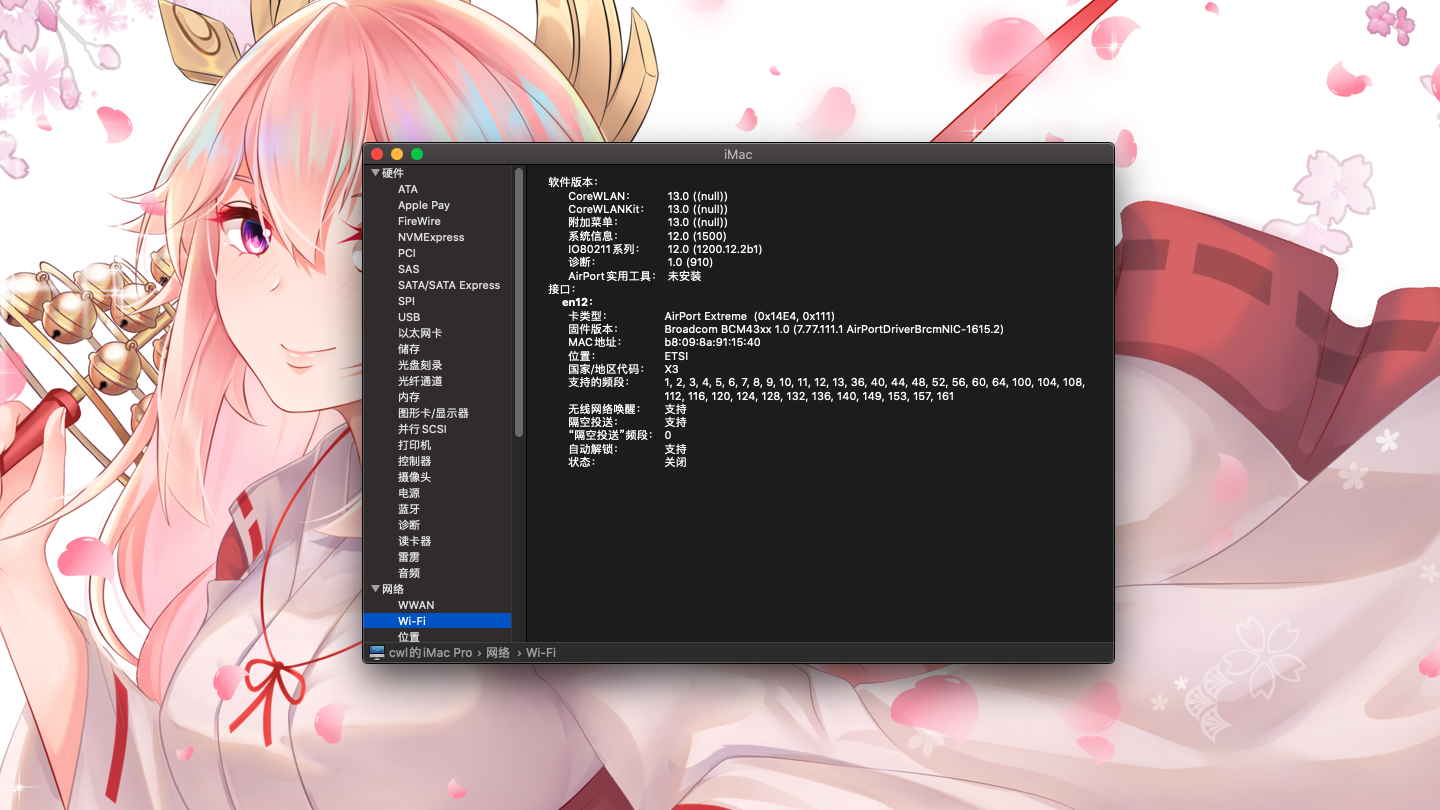Viewport: 1440px width, 810px height.
Task: Select SPI in the sidebar
Action: [x=406, y=301]
